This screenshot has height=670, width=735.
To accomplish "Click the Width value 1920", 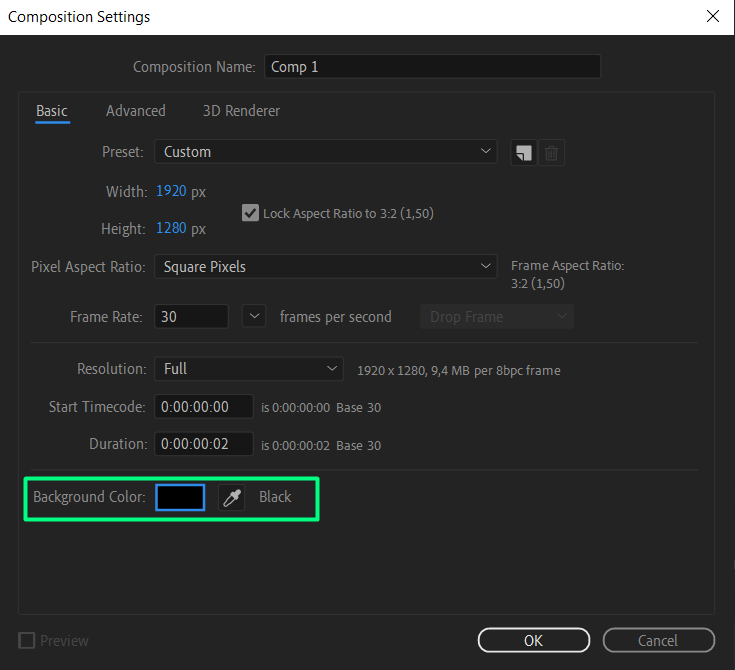I will click(171, 191).
